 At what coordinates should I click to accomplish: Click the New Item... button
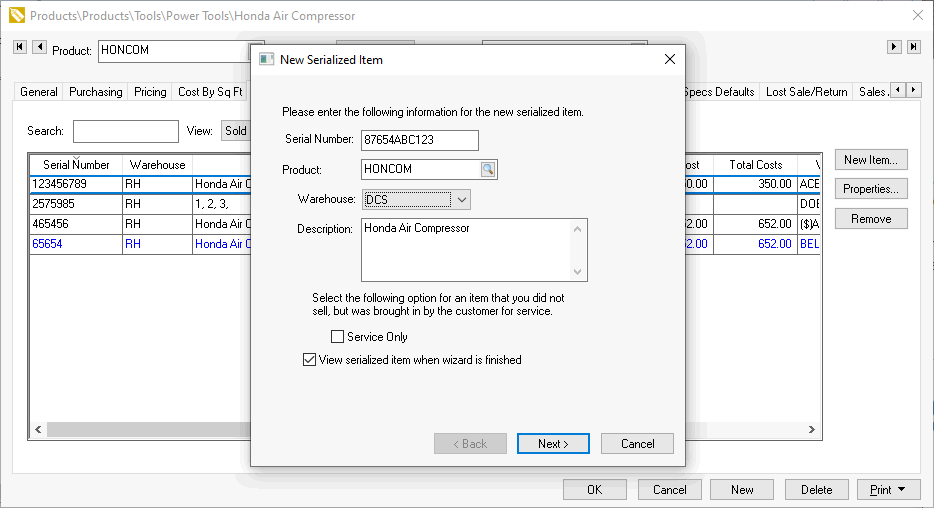point(871,160)
